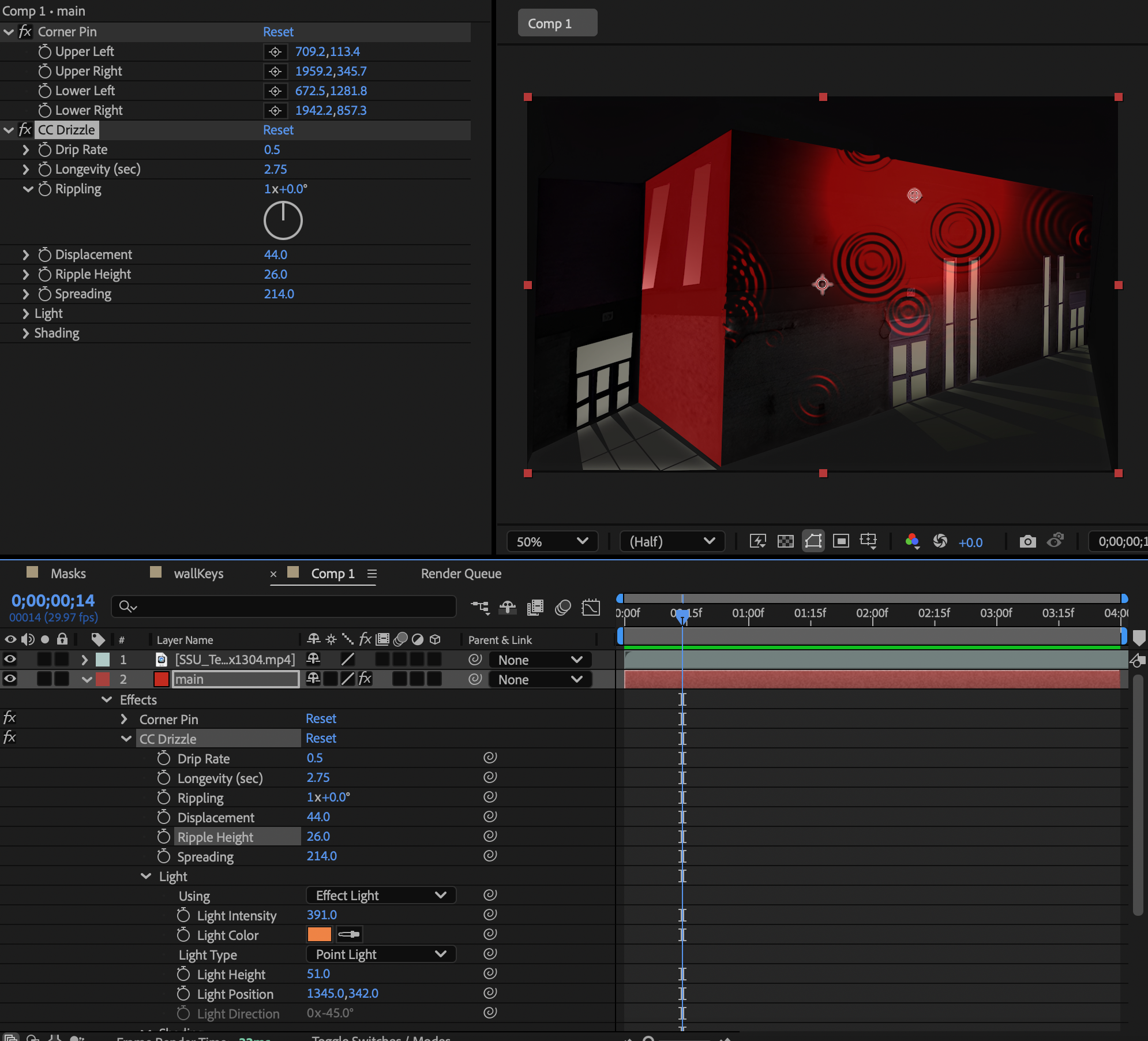Viewport: 1148px width, 1041px height.
Task: Open the (Half) resolution dropdown
Action: pos(672,541)
